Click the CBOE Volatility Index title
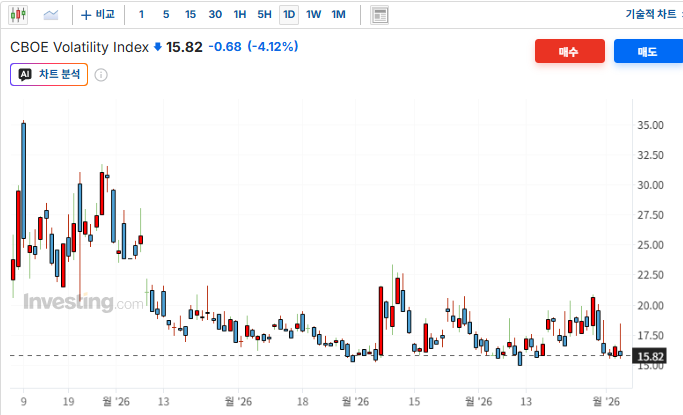Image resolution: width=683 pixels, height=415 pixels. (x=79, y=47)
